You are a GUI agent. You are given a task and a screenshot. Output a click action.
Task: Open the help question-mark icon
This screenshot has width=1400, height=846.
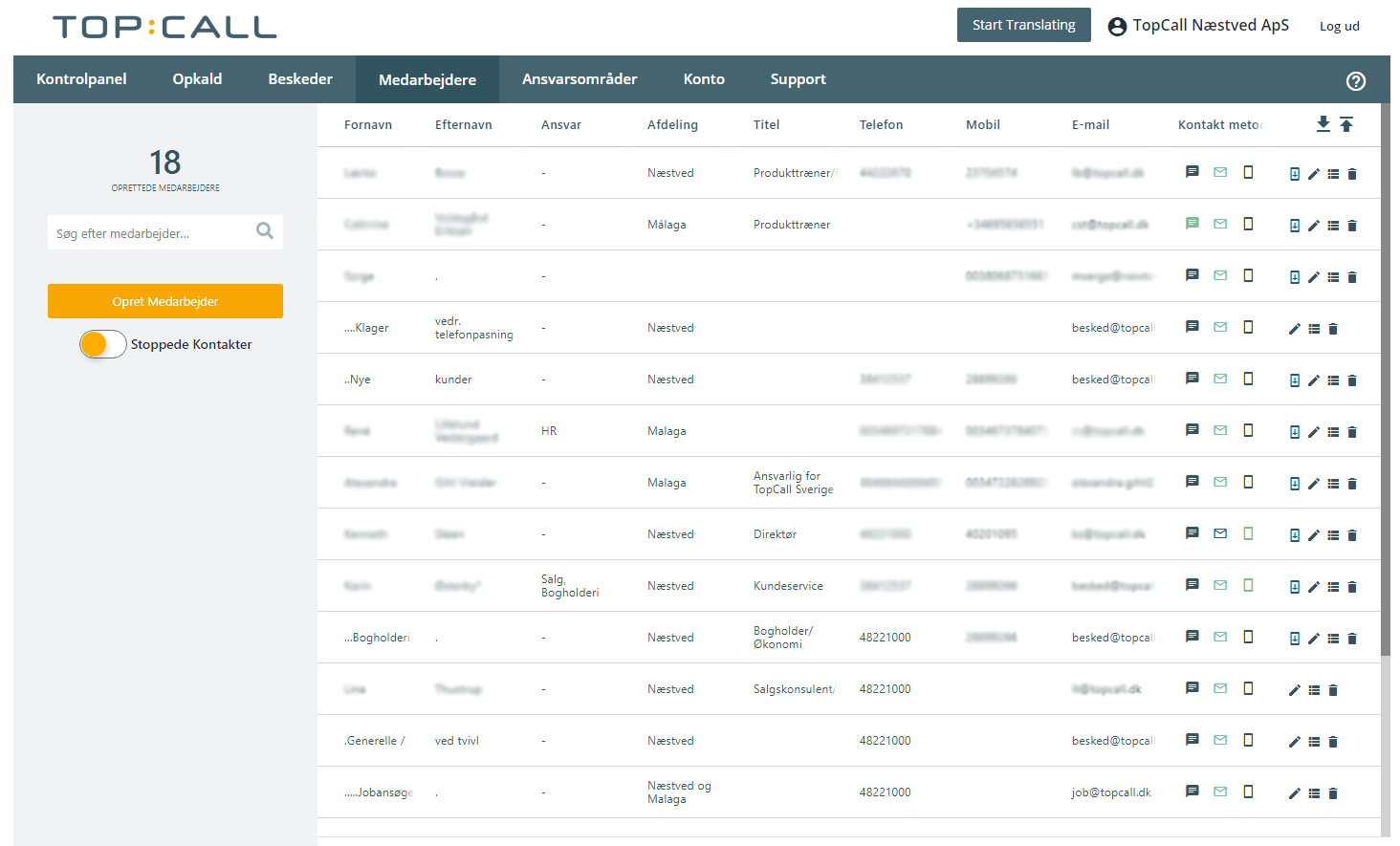click(x=1356, y=81)
